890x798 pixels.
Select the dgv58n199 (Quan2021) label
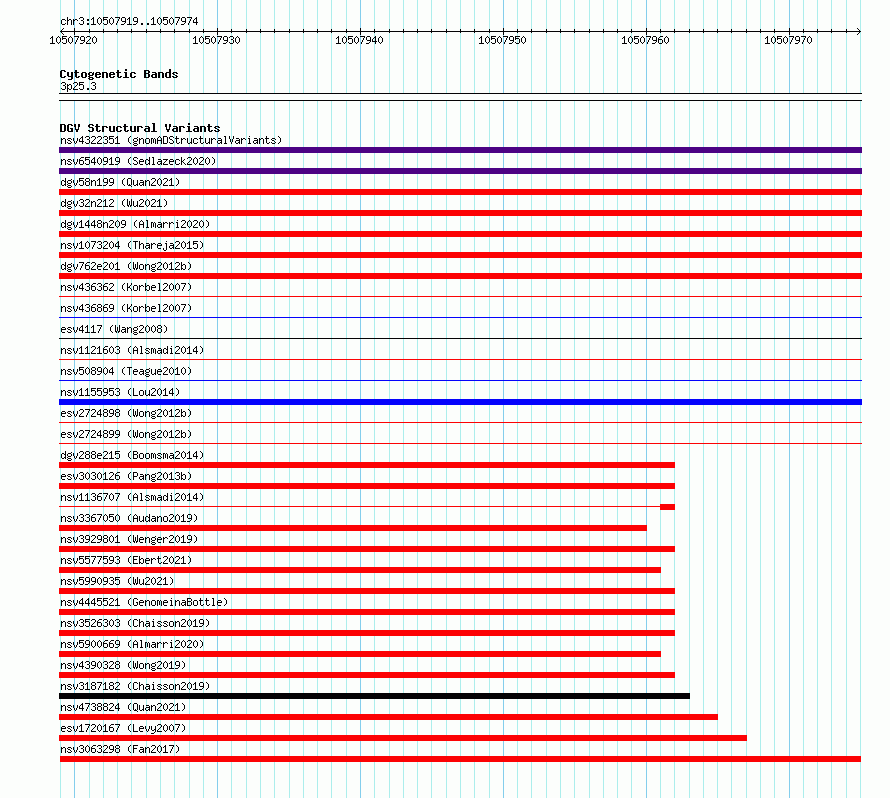120,182
